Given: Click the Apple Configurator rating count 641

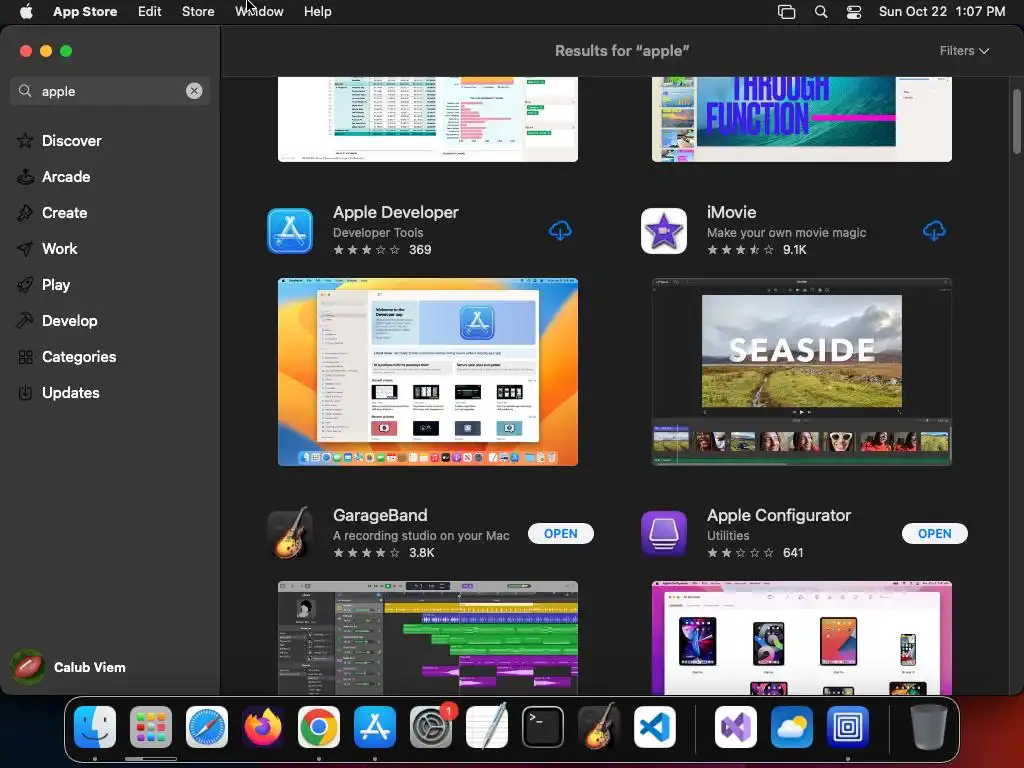Looking at the screenshot, I should click(x=793, y=552).
